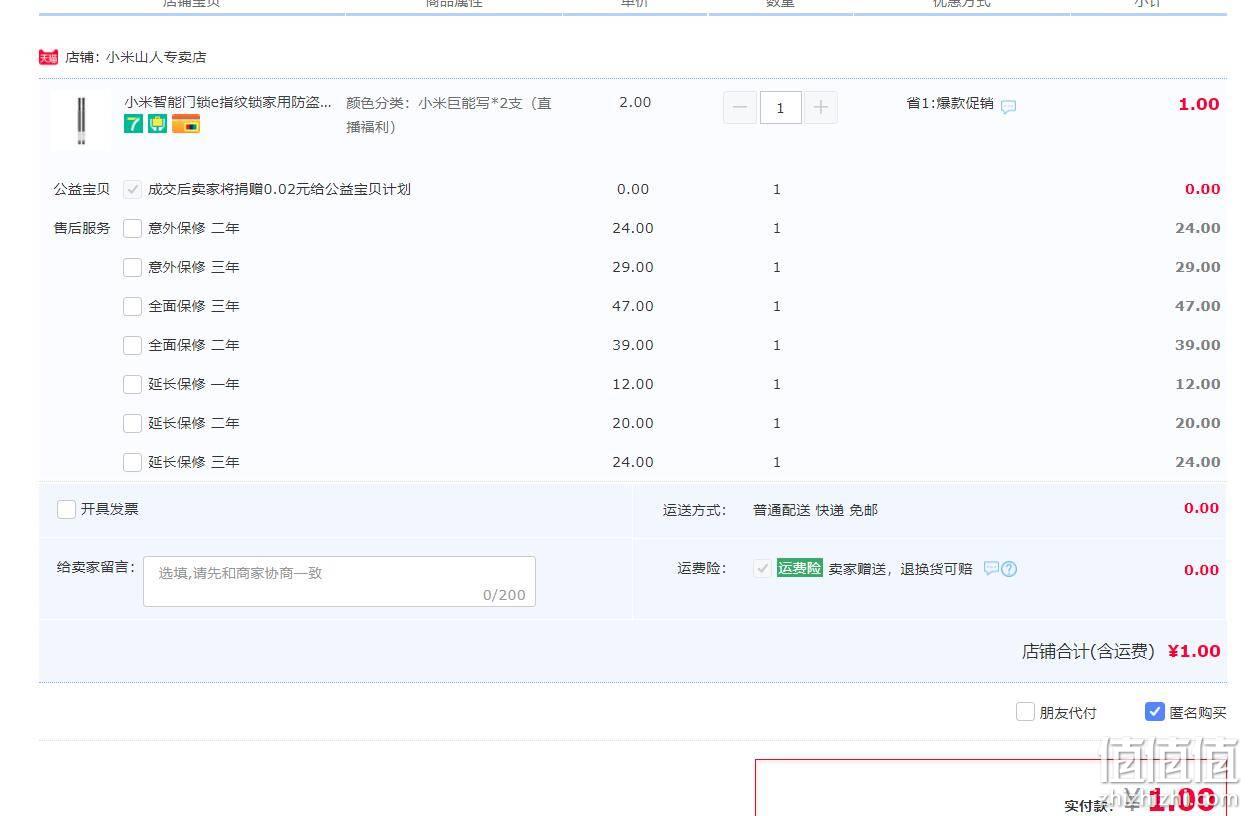Viewport: 1248px width, 816px height.
Task: Click 成交后卖家将捐赠0.02元给公益宝贝计划 text
Action: point(279,189)
